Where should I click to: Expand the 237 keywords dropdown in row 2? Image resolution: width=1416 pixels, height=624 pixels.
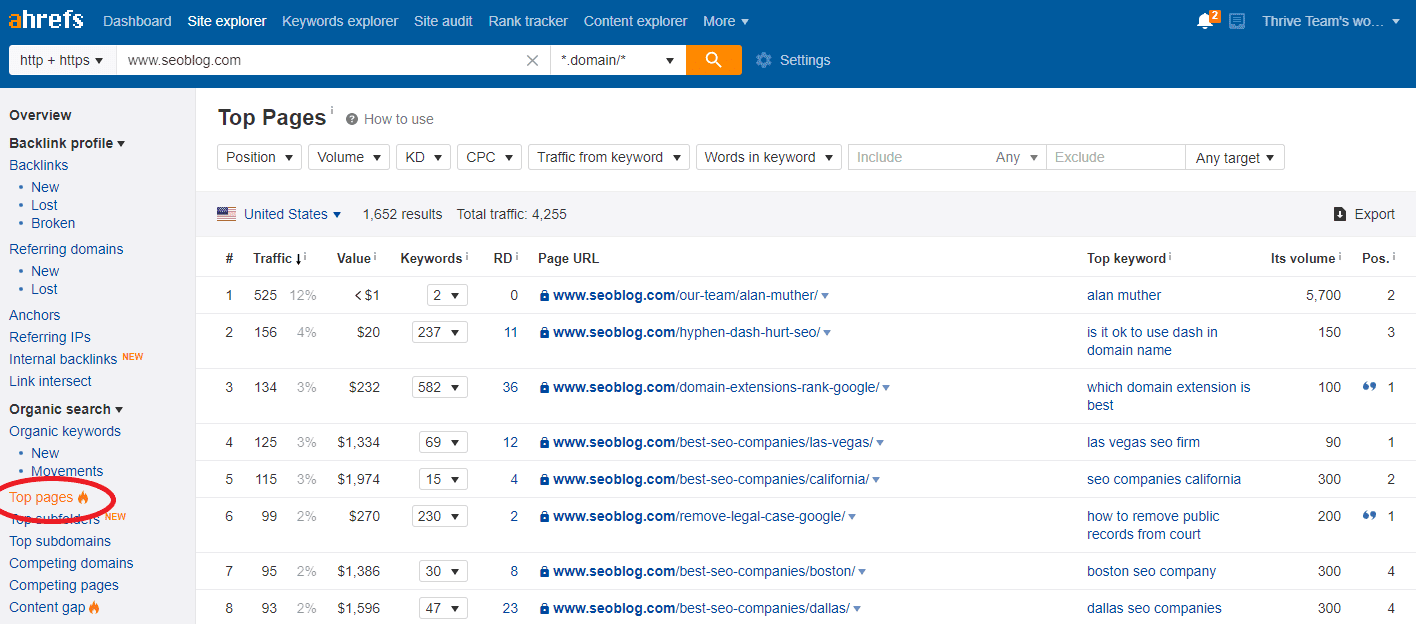439,332
